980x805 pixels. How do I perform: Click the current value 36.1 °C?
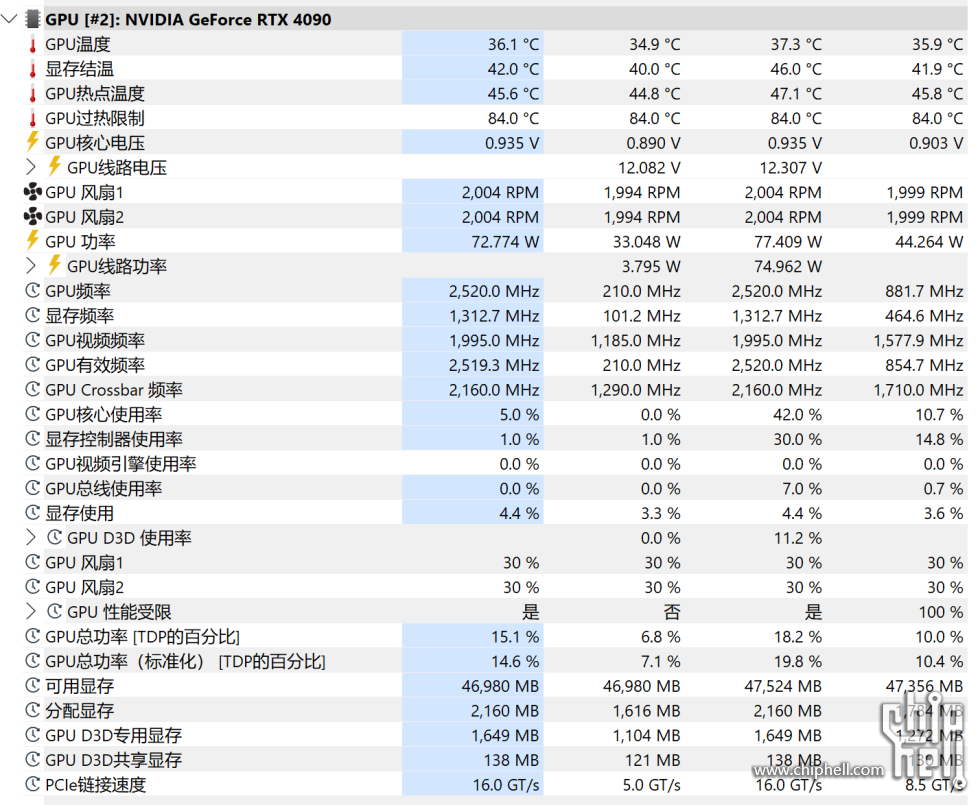coord(513,44)
